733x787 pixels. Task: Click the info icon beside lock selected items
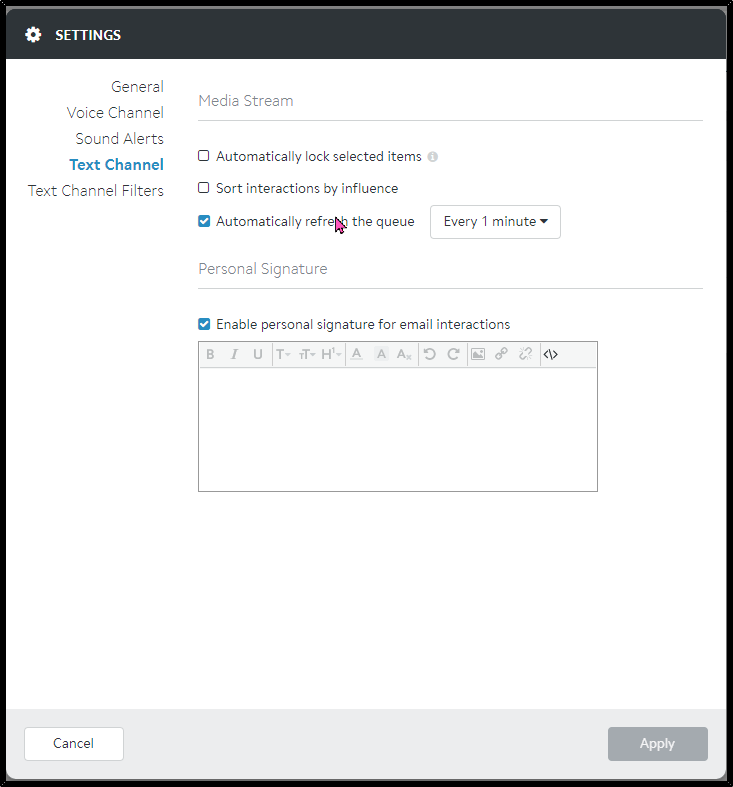433,157
